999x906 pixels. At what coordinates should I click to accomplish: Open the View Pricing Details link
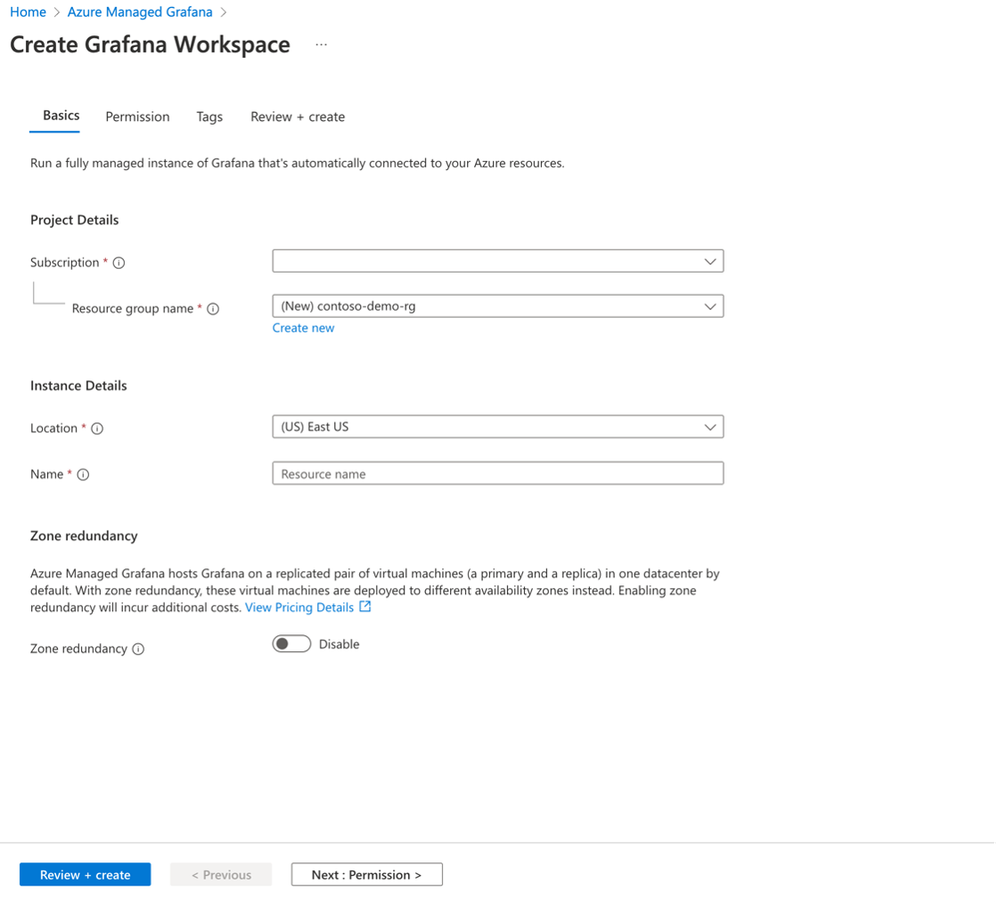[299, 608]
